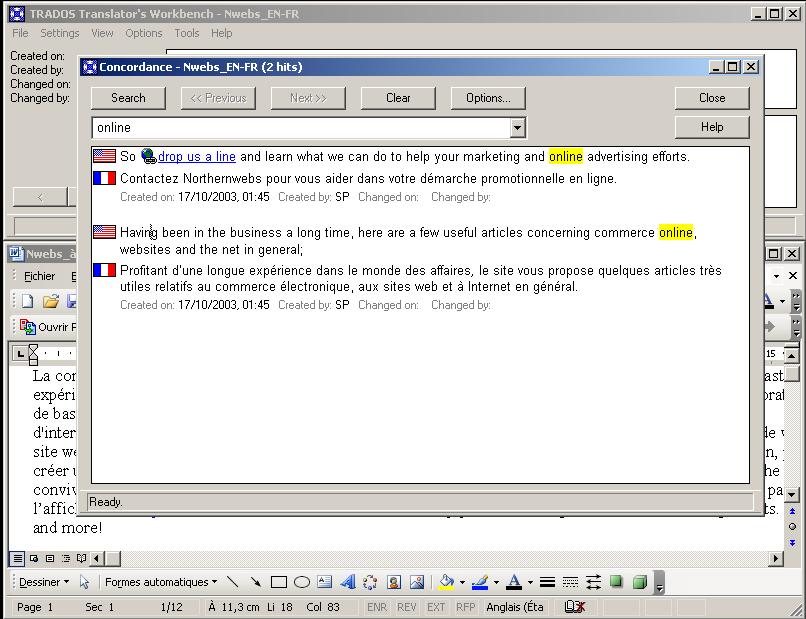Toggle REV track changes in status bar
Image resolution: width=806 pixels, height=619 pixels.
406,607
